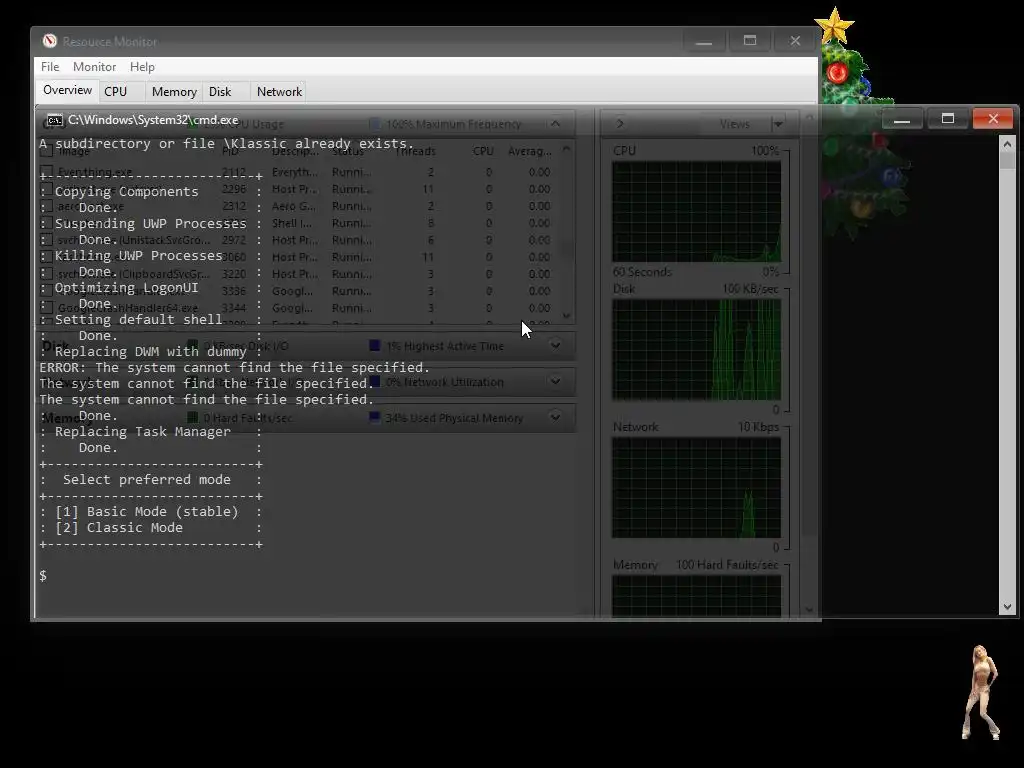Click the blue Used Physical Memory legend square
Viewport: 1024px width, 768px height.
pyautogui.click(x=374, y=417)
